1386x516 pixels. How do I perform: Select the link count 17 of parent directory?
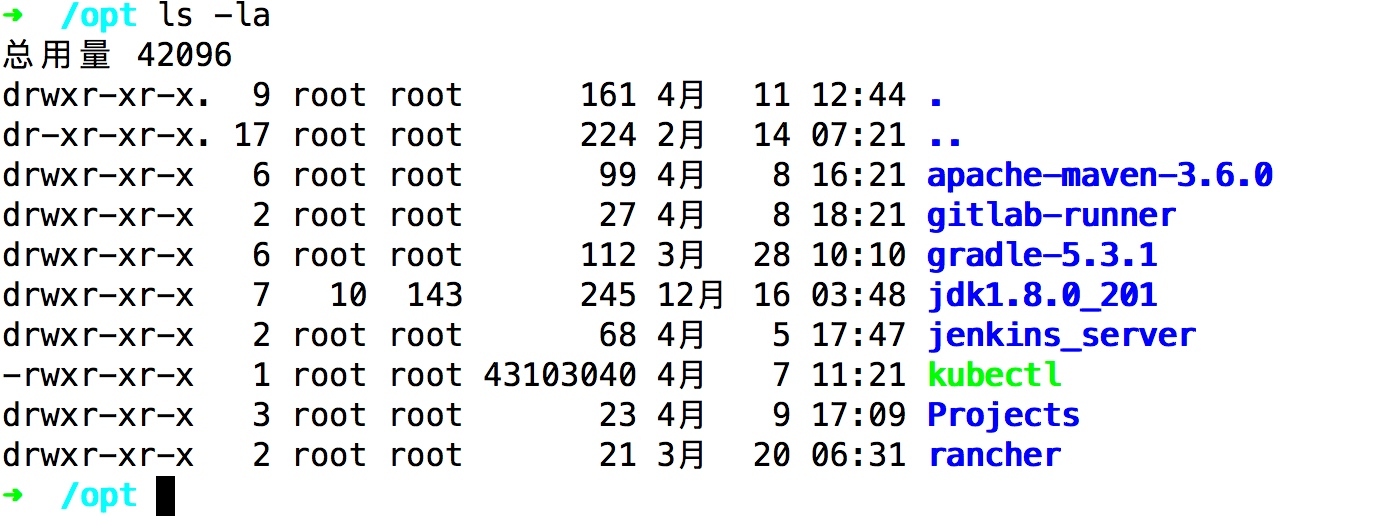(252, 135)
